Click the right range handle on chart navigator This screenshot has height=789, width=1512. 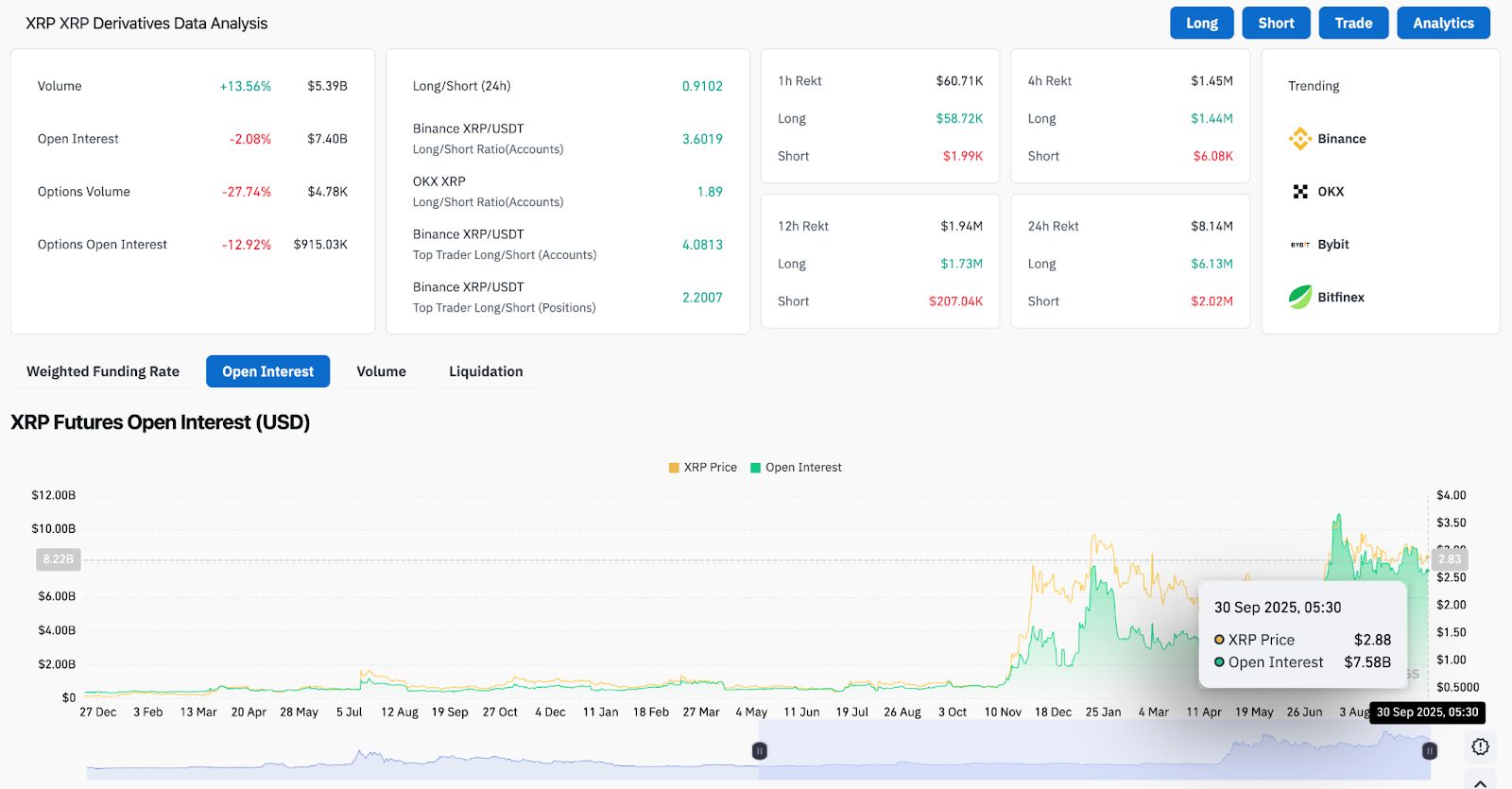coord(1430,751)
